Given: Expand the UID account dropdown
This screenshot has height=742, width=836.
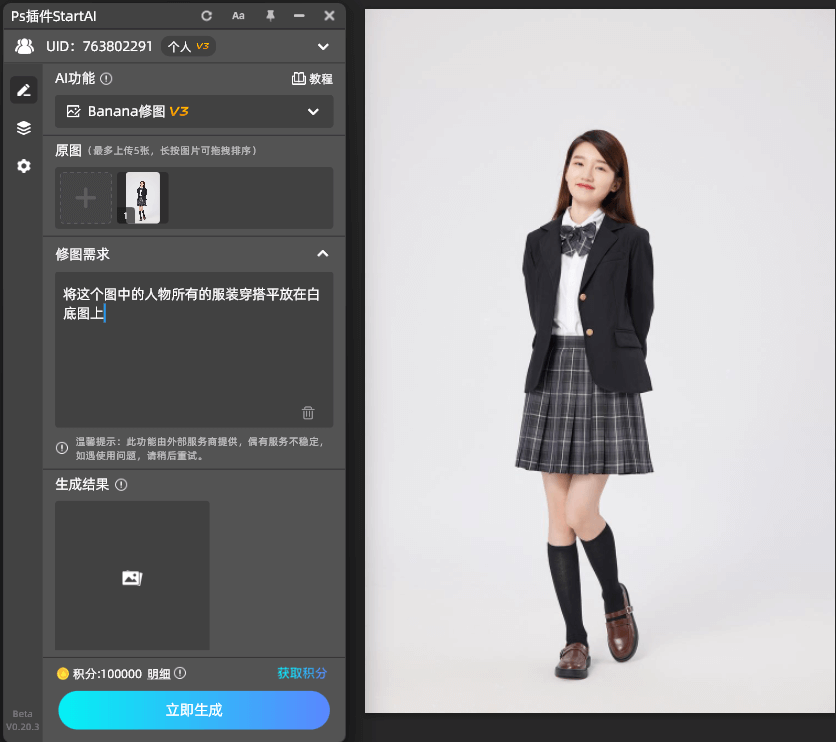Looking at the screenshot, I should [322, 46].
